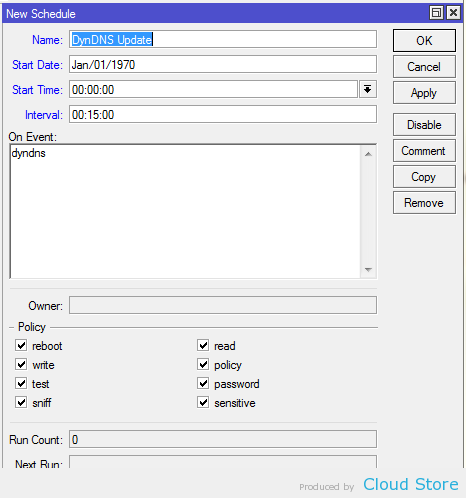Click the restore window icon in title bar
The image size is (466, 498).
coord(436,13)
